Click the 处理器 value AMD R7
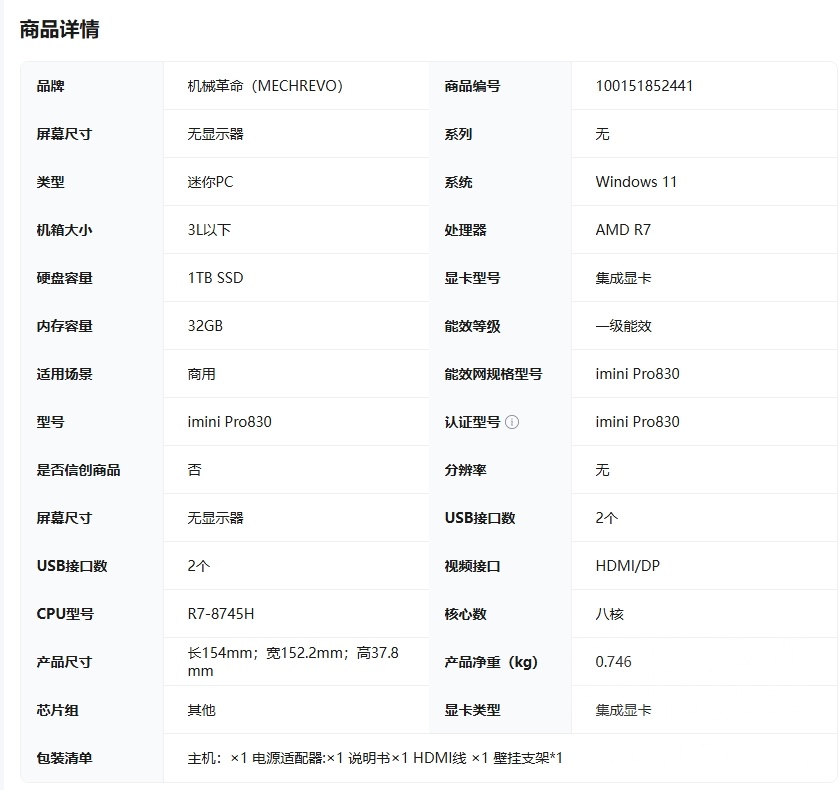This screenshot has width=839, height=790. click(x=622, y=229)
